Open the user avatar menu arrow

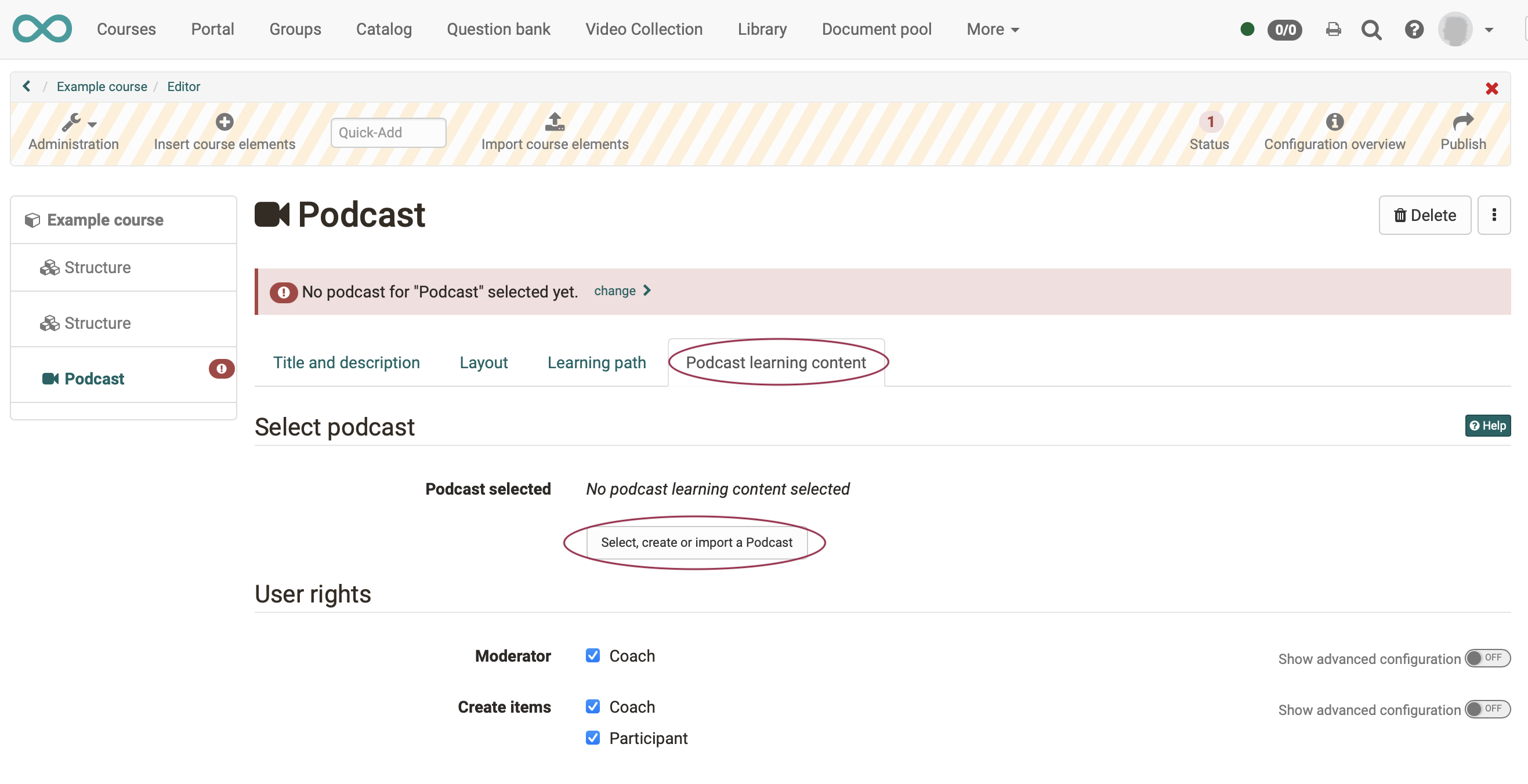coord(1488,30)
